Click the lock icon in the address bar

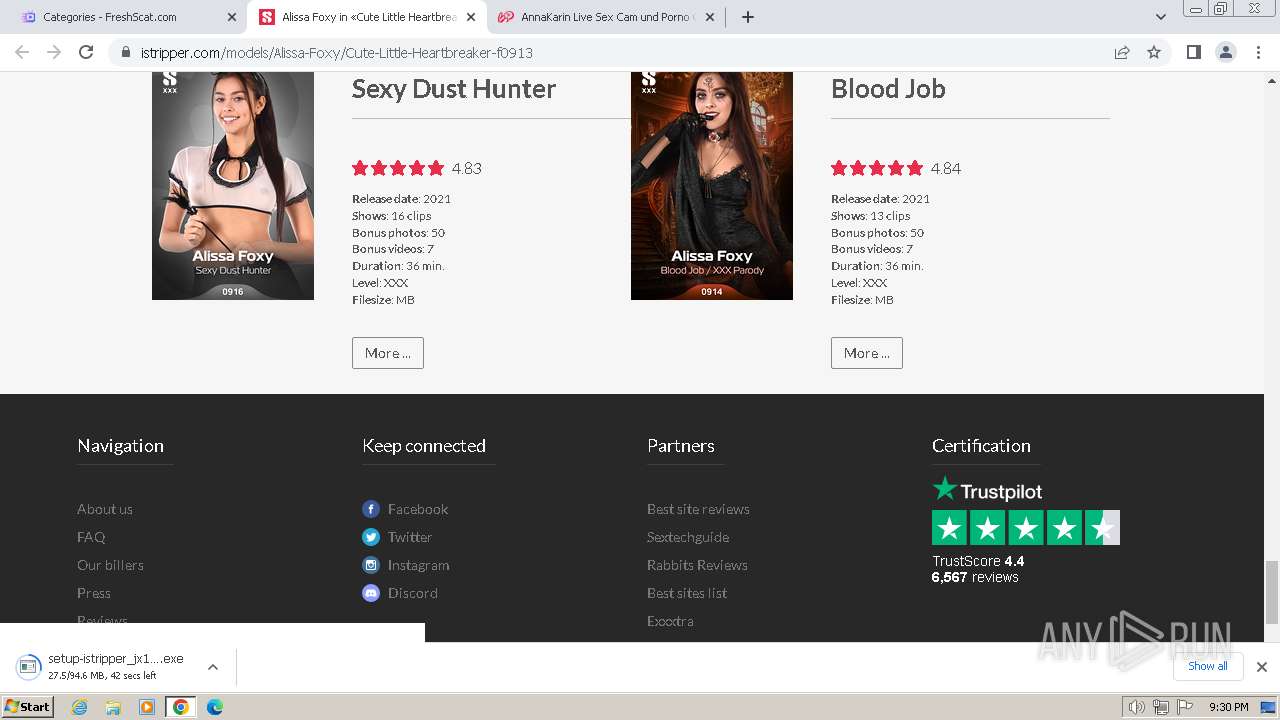126,52
